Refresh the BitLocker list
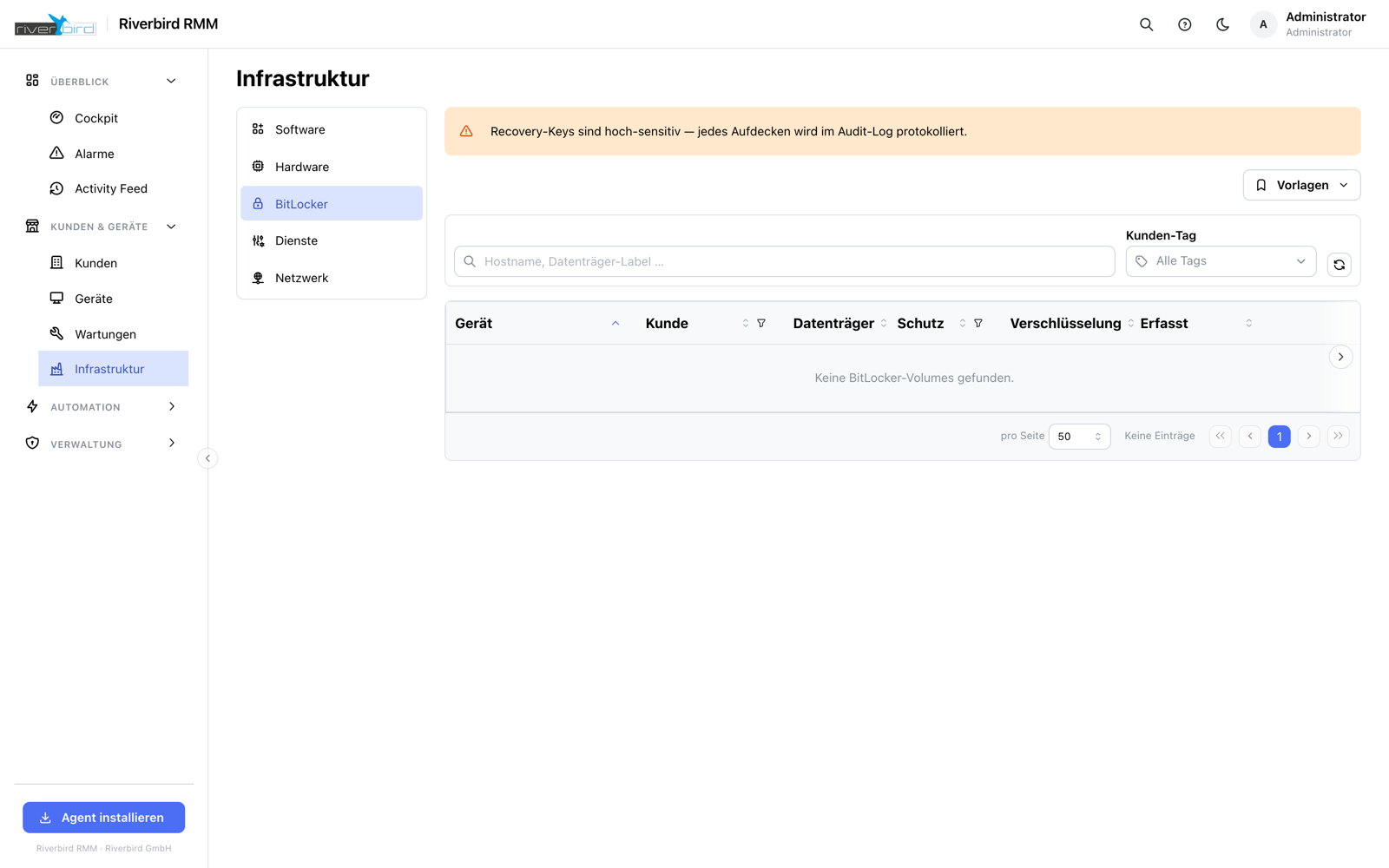 1339,265
